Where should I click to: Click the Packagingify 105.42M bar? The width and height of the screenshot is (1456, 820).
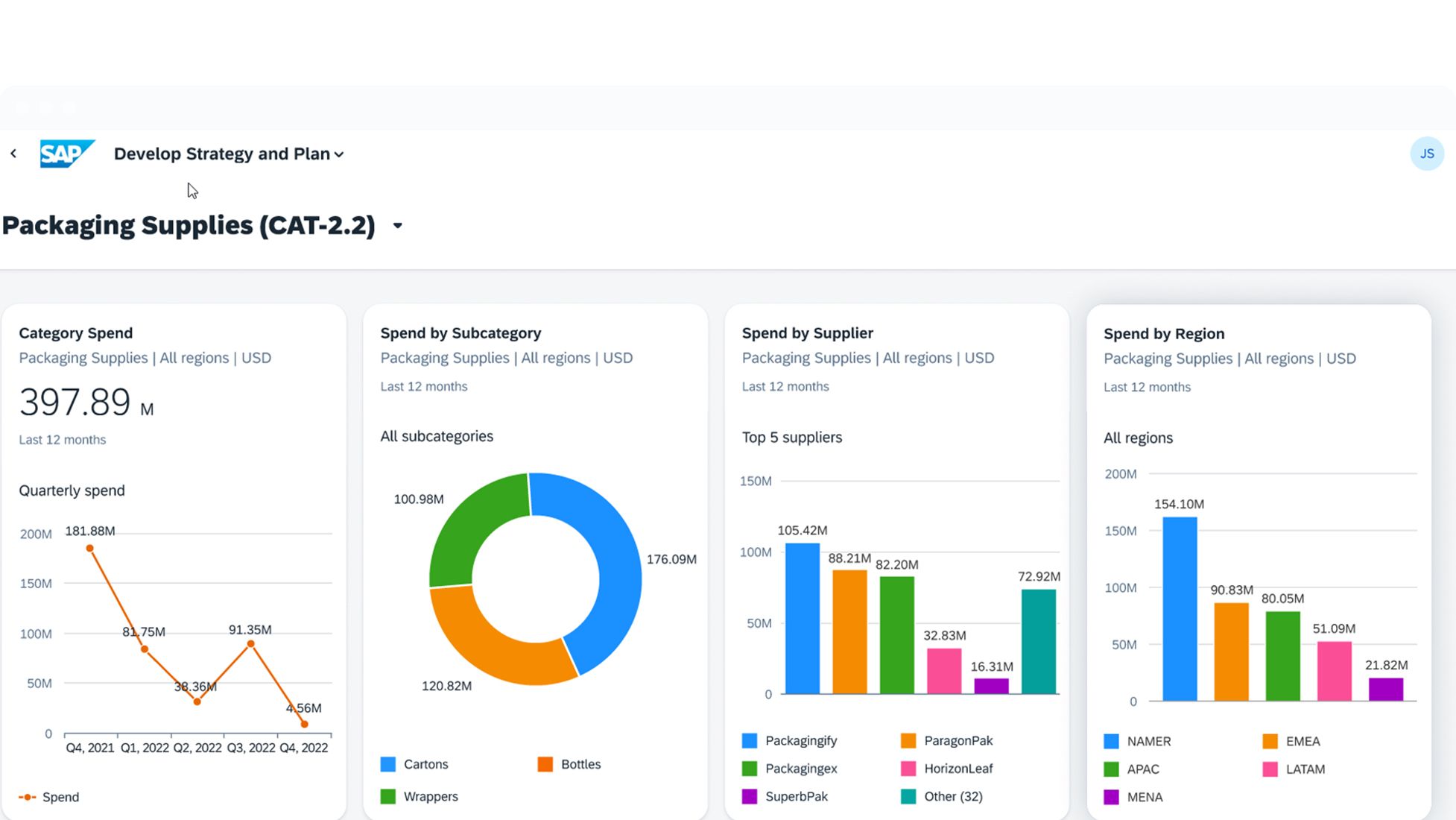point(802,619)
